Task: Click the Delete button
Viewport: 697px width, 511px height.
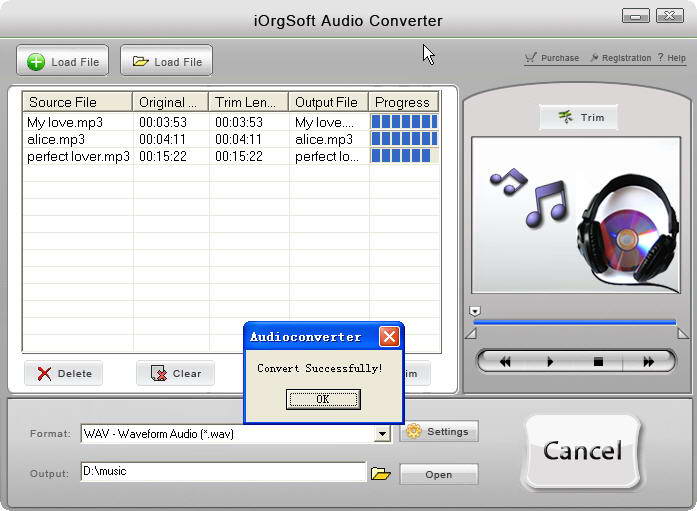Action: click(x=64, y=373)
